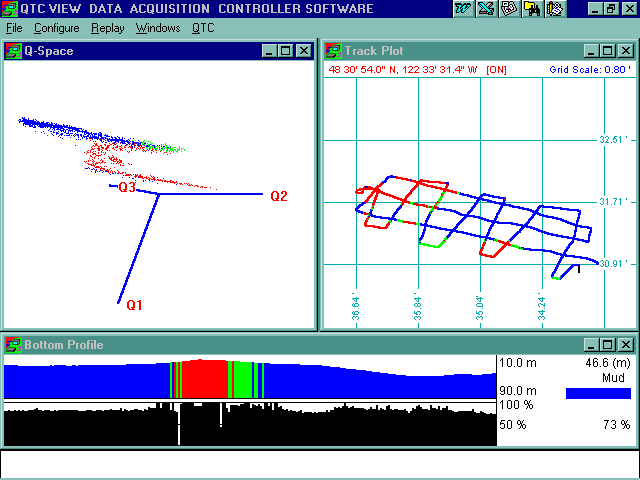
Task: Open the File menu
Action: pos(14,28)
